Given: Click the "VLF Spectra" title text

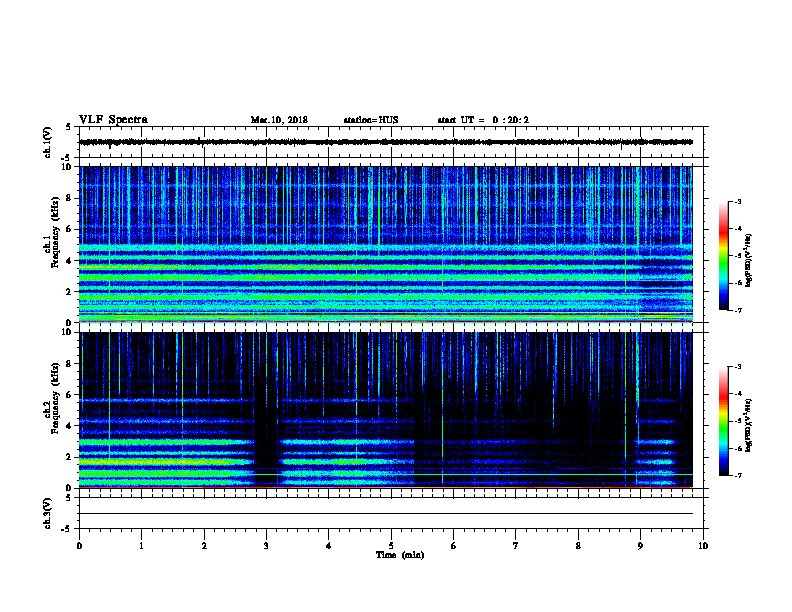Looking at the screenshot, I should [113, 120].
